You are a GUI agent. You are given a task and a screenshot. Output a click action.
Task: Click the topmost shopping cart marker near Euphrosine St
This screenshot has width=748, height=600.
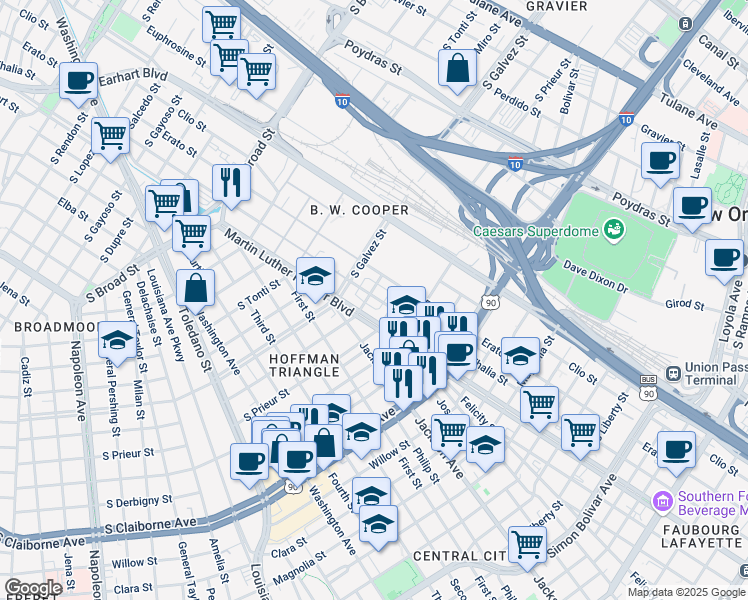(221, 26)
